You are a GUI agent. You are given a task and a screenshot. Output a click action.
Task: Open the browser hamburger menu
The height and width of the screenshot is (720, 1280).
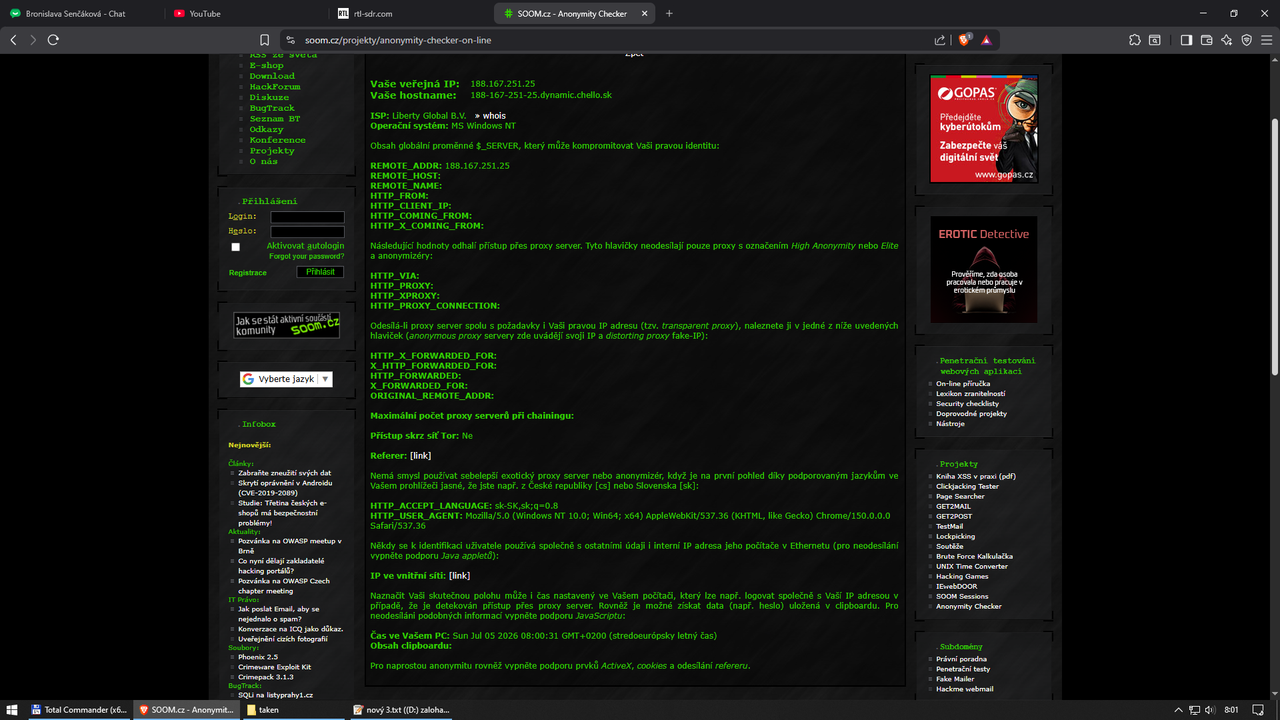click(x=1266, y=40)
